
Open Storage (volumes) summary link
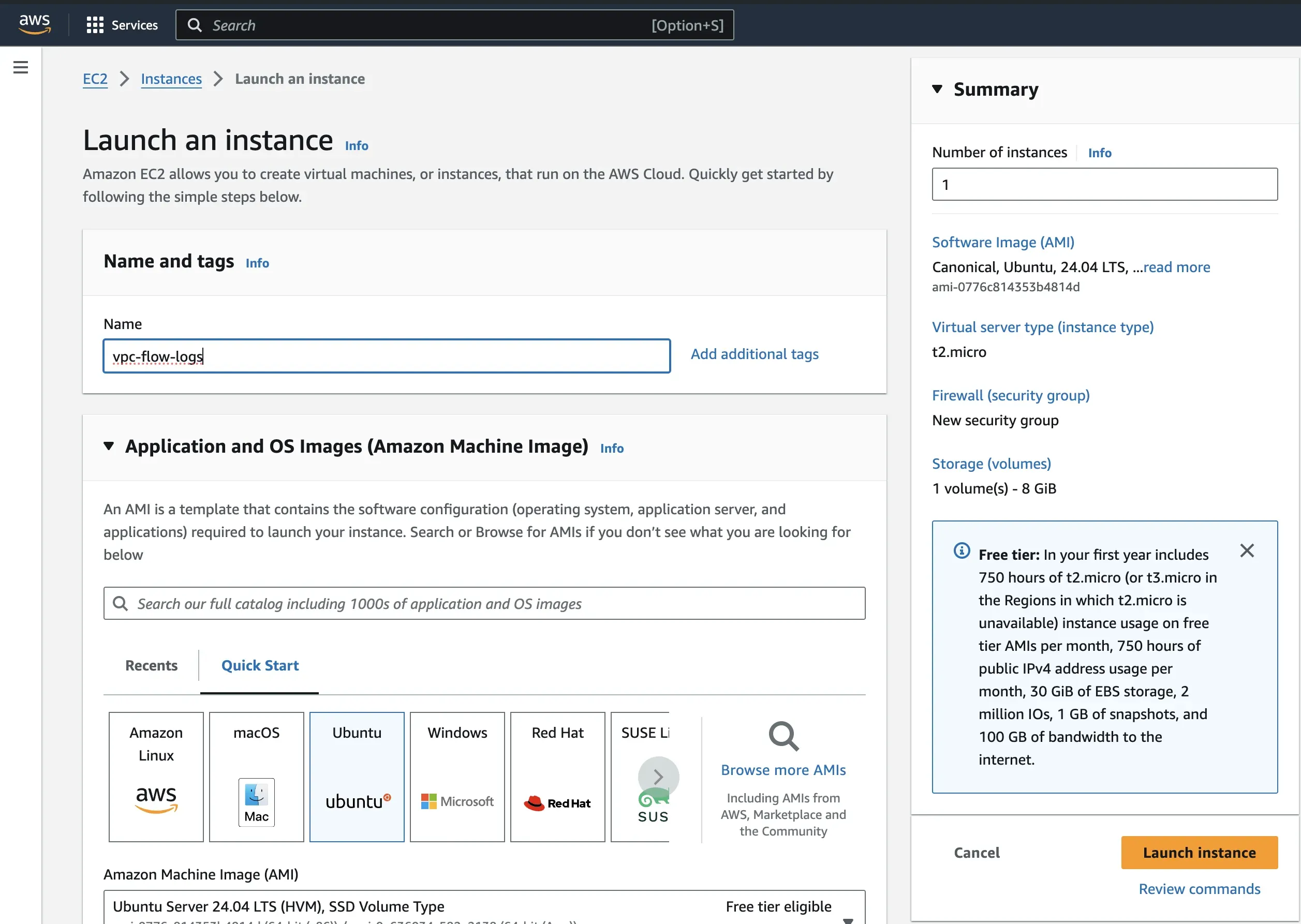pos(992,464)
